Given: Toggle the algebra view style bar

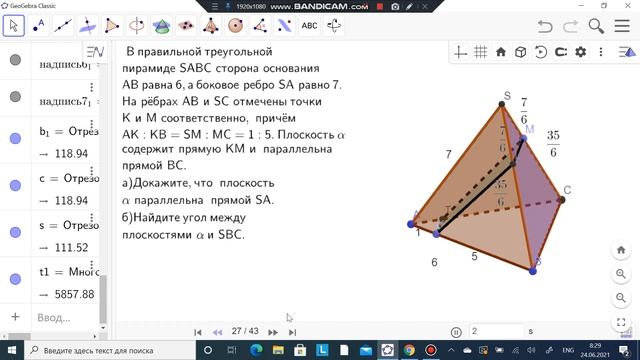Looking at the screenshot, I should (x=95, y=52).
